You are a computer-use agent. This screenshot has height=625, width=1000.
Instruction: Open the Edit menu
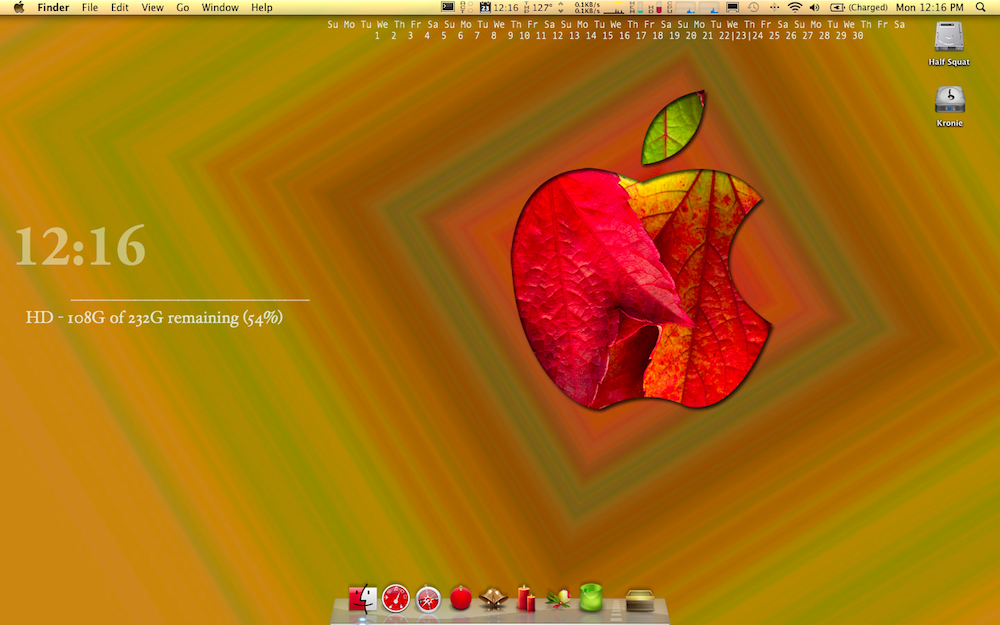click(x=119, y=7)
